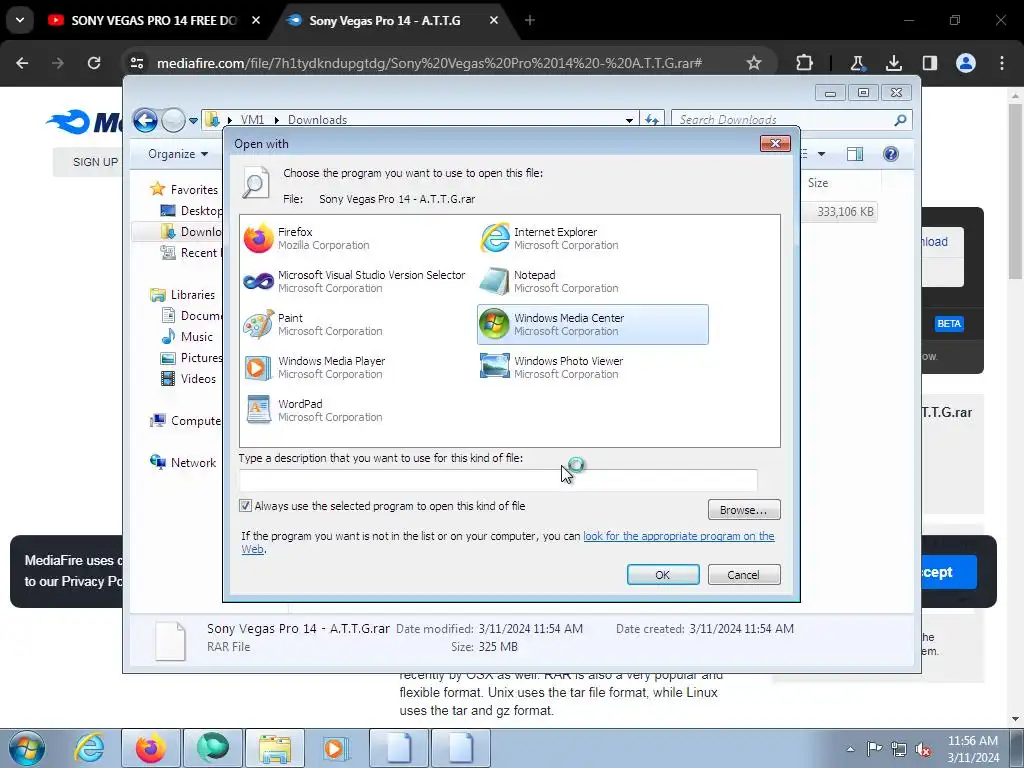
Task: Reload the MediaFire page
Action: click(x=94, y=63)
